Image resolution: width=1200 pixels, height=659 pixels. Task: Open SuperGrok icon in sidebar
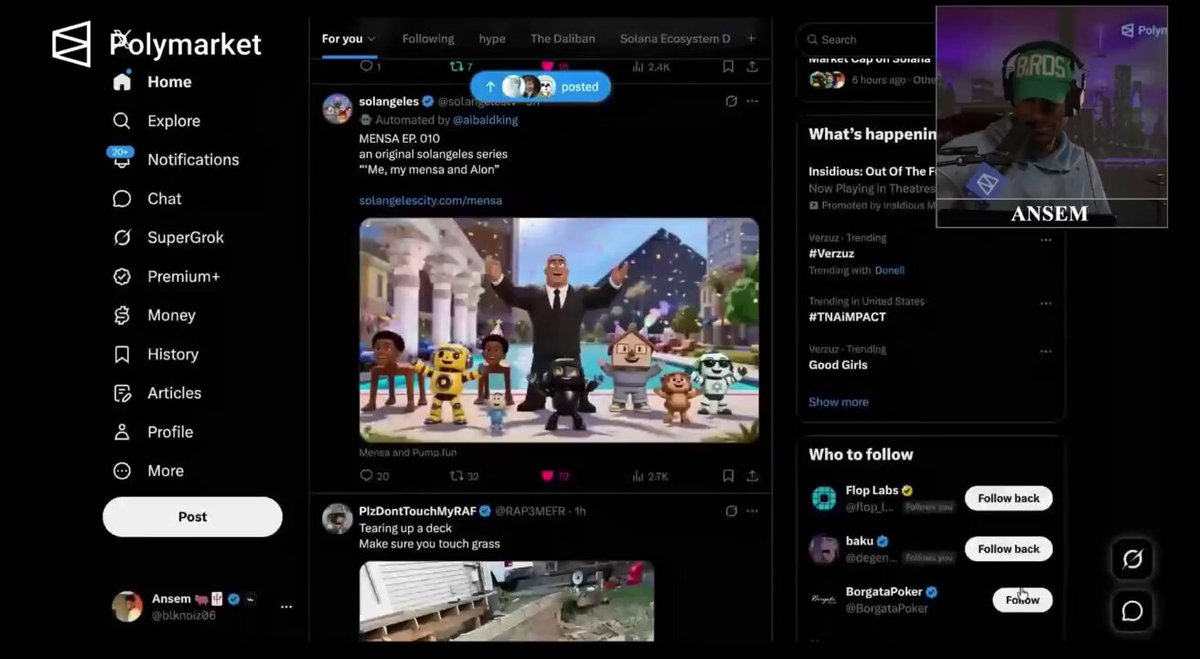pyautogui.click(x=122, y=238)
